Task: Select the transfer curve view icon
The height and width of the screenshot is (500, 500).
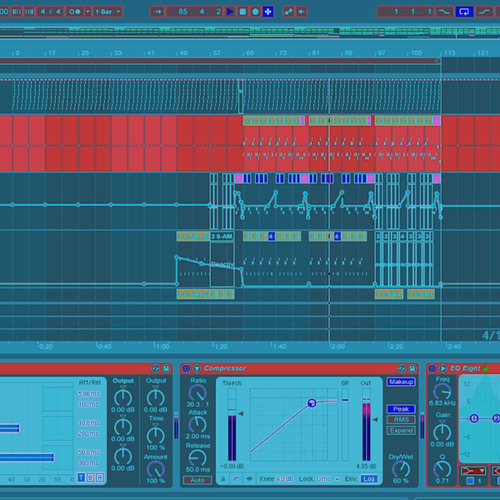Action: [236, 479]
